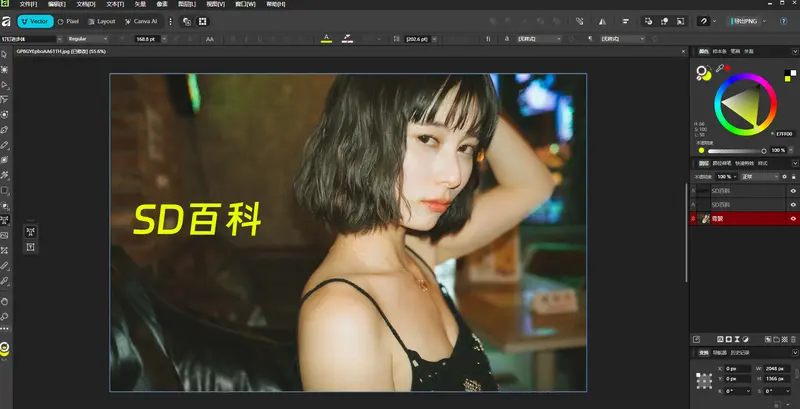
Task: Open the layer opacity 100 % dropdown
Action: click(735, 176)
